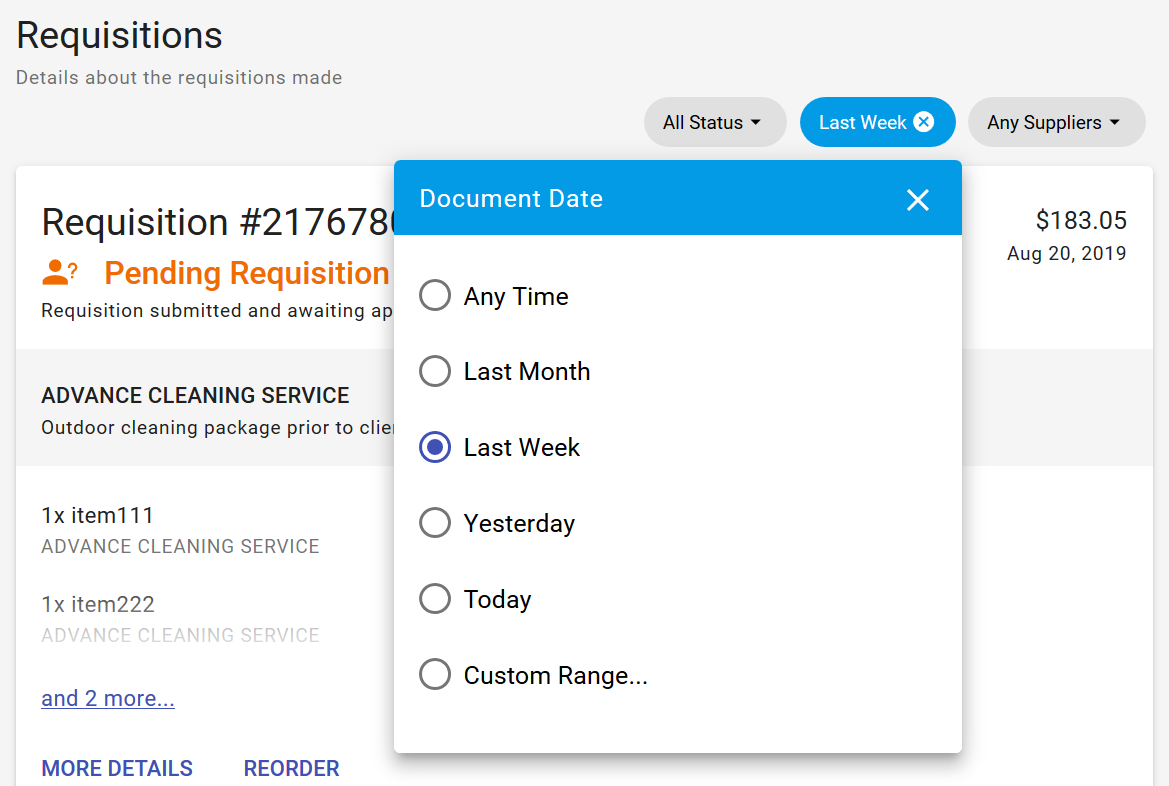The image size is (1169, 786).
Task: Confirm Last Week is selected
Action: pyautogui.click(x=435, y=447)
